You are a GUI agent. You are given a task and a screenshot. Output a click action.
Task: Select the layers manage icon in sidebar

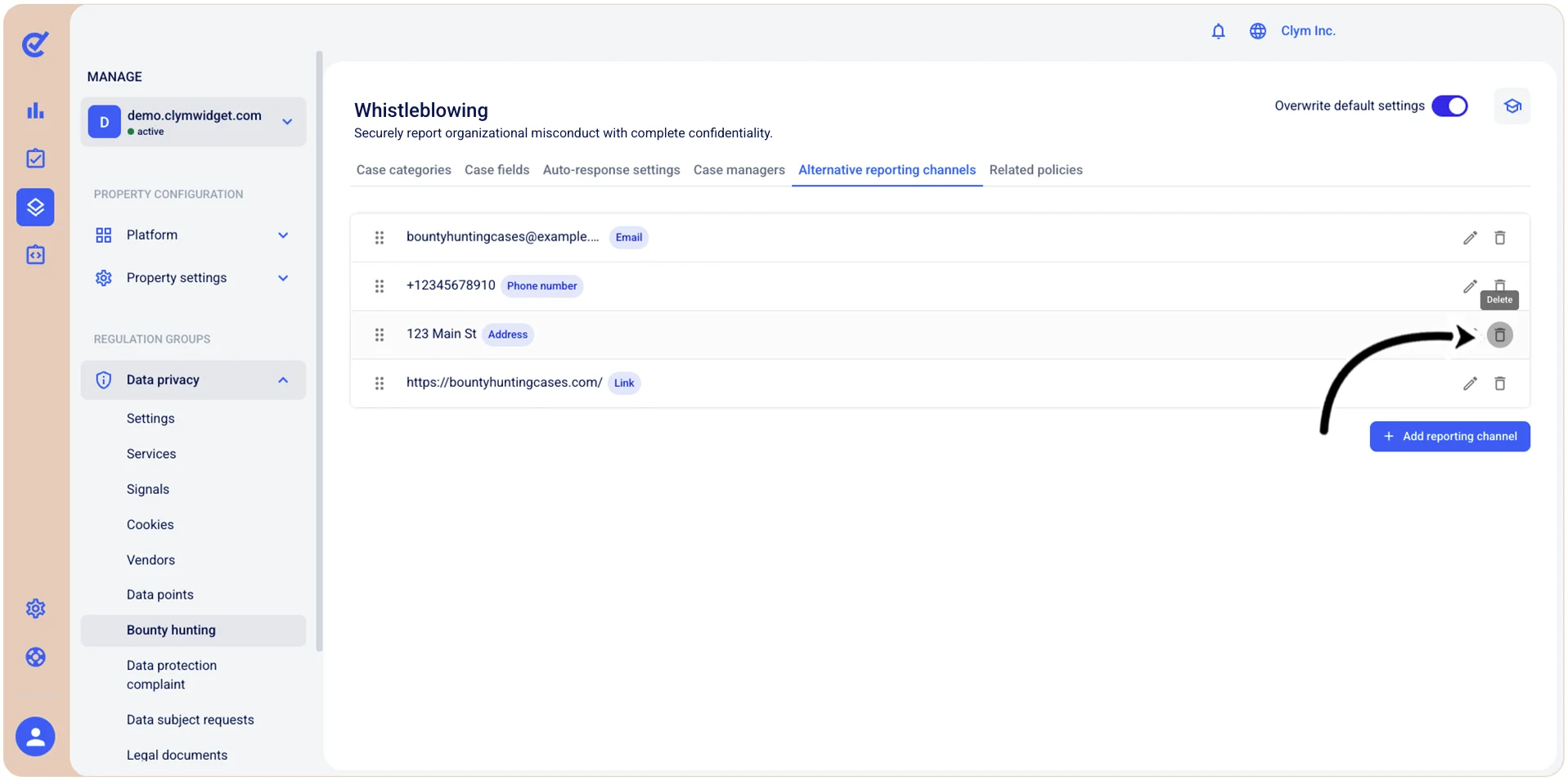pyautogui.click(x=35, y=207)
